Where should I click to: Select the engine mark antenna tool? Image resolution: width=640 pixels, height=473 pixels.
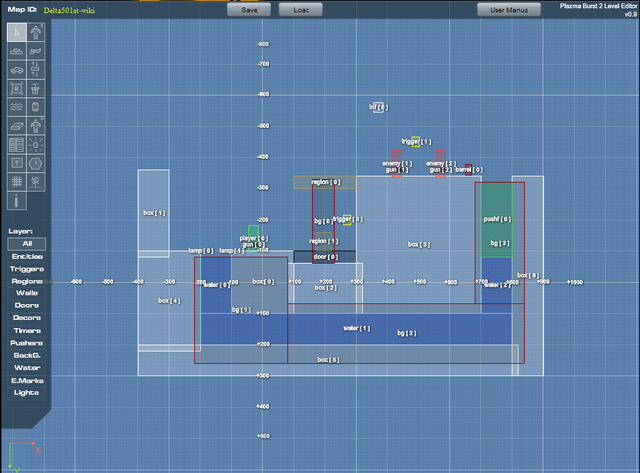coord(36,182)
